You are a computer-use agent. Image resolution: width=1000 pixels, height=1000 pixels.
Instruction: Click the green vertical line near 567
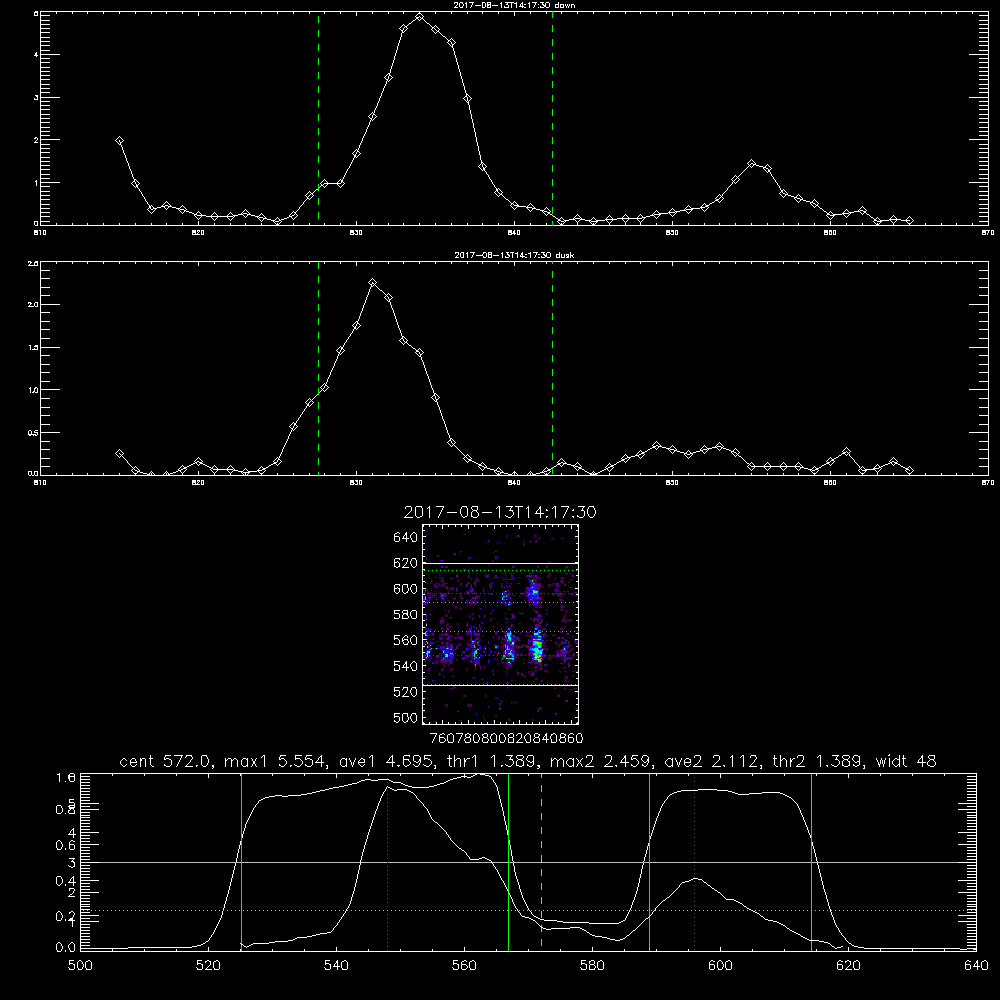[x=508, y=861]
